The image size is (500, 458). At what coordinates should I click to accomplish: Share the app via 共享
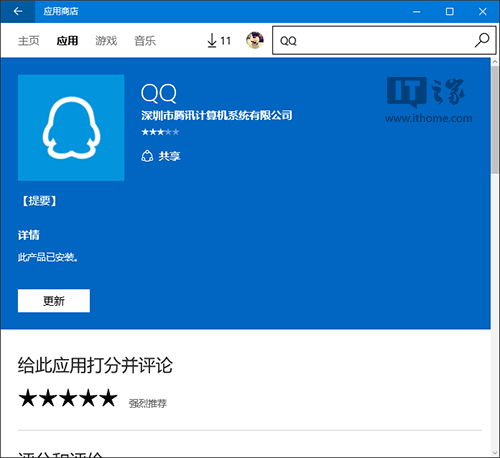(x=161, y=156)
